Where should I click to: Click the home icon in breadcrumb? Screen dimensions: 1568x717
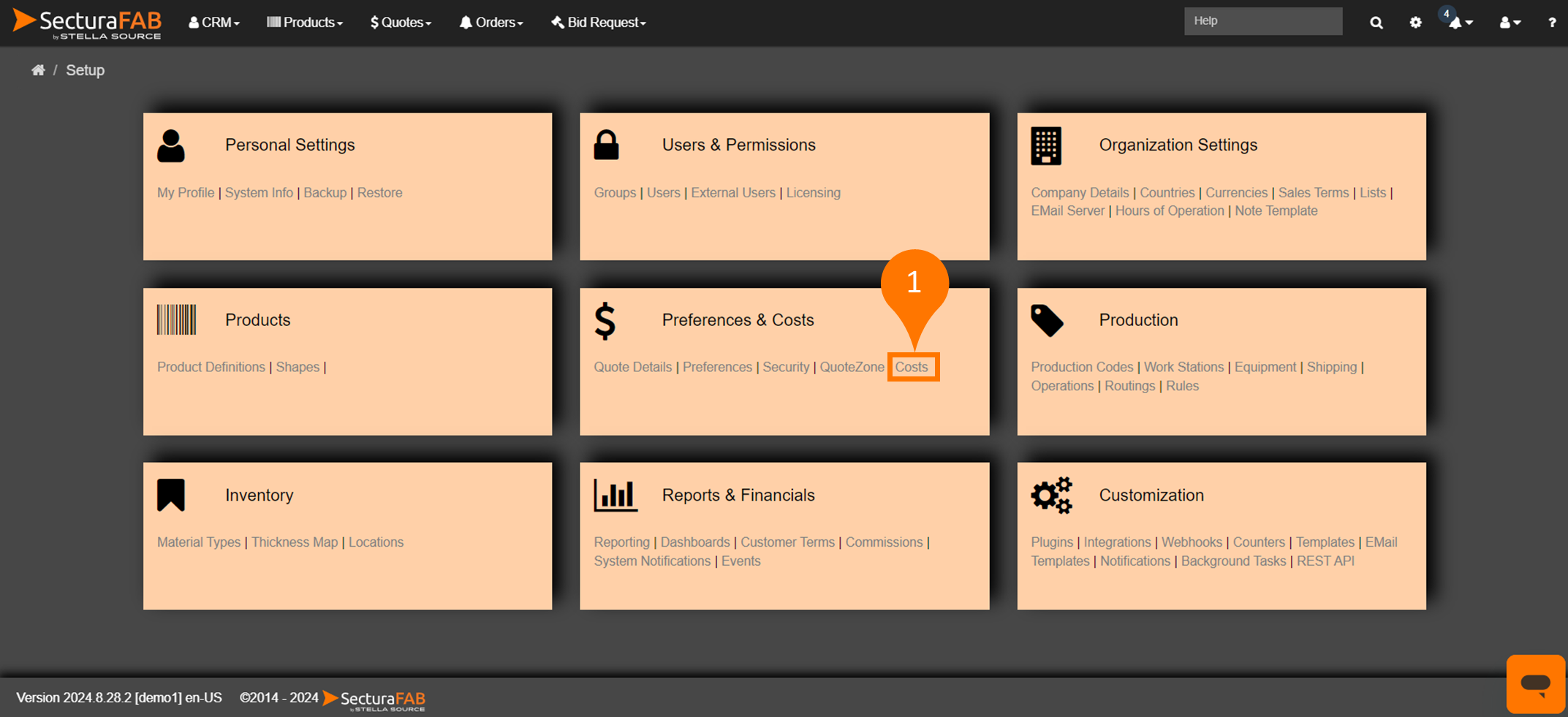tap(38, 70)
